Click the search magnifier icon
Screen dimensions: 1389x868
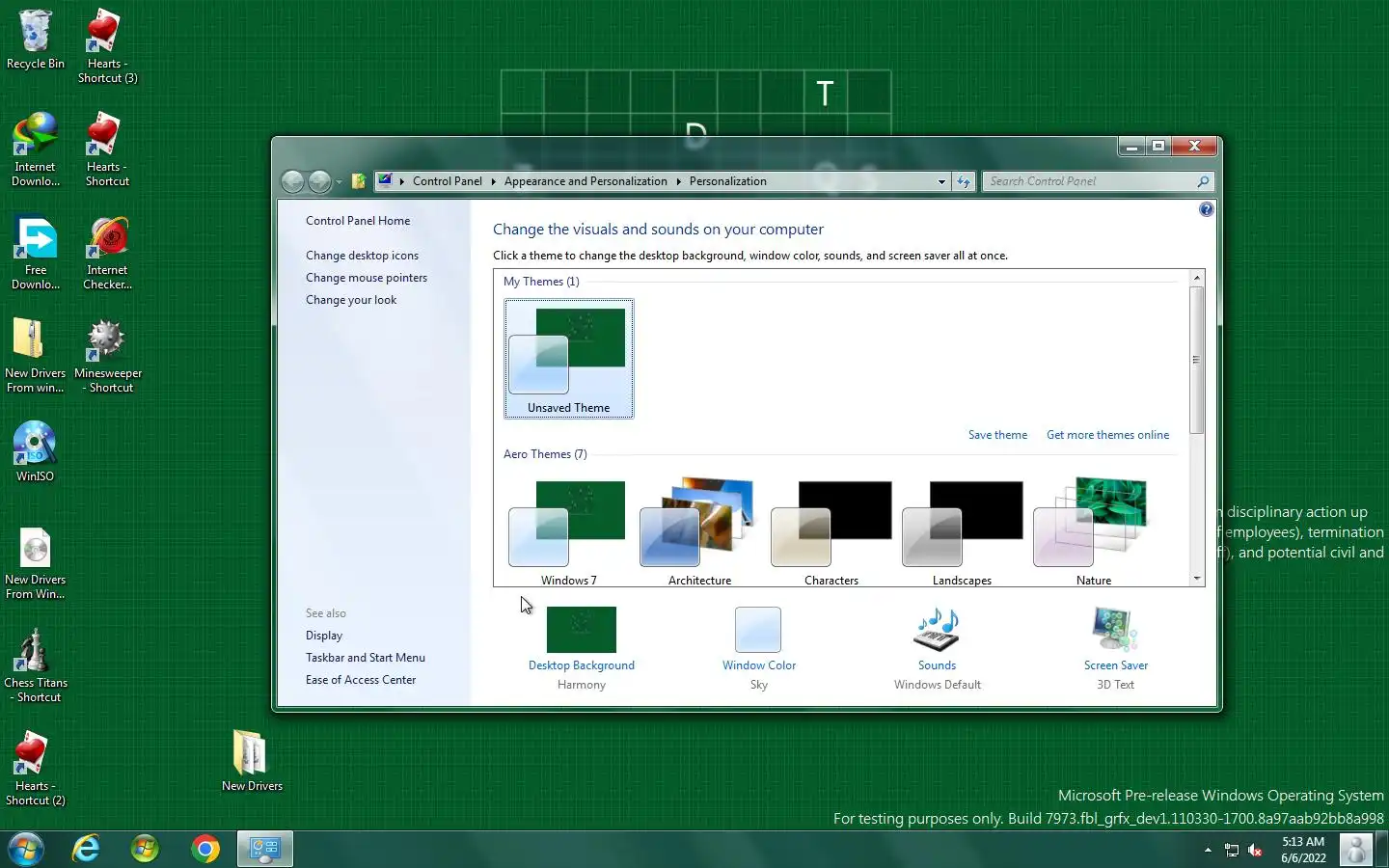[1203, 181]
